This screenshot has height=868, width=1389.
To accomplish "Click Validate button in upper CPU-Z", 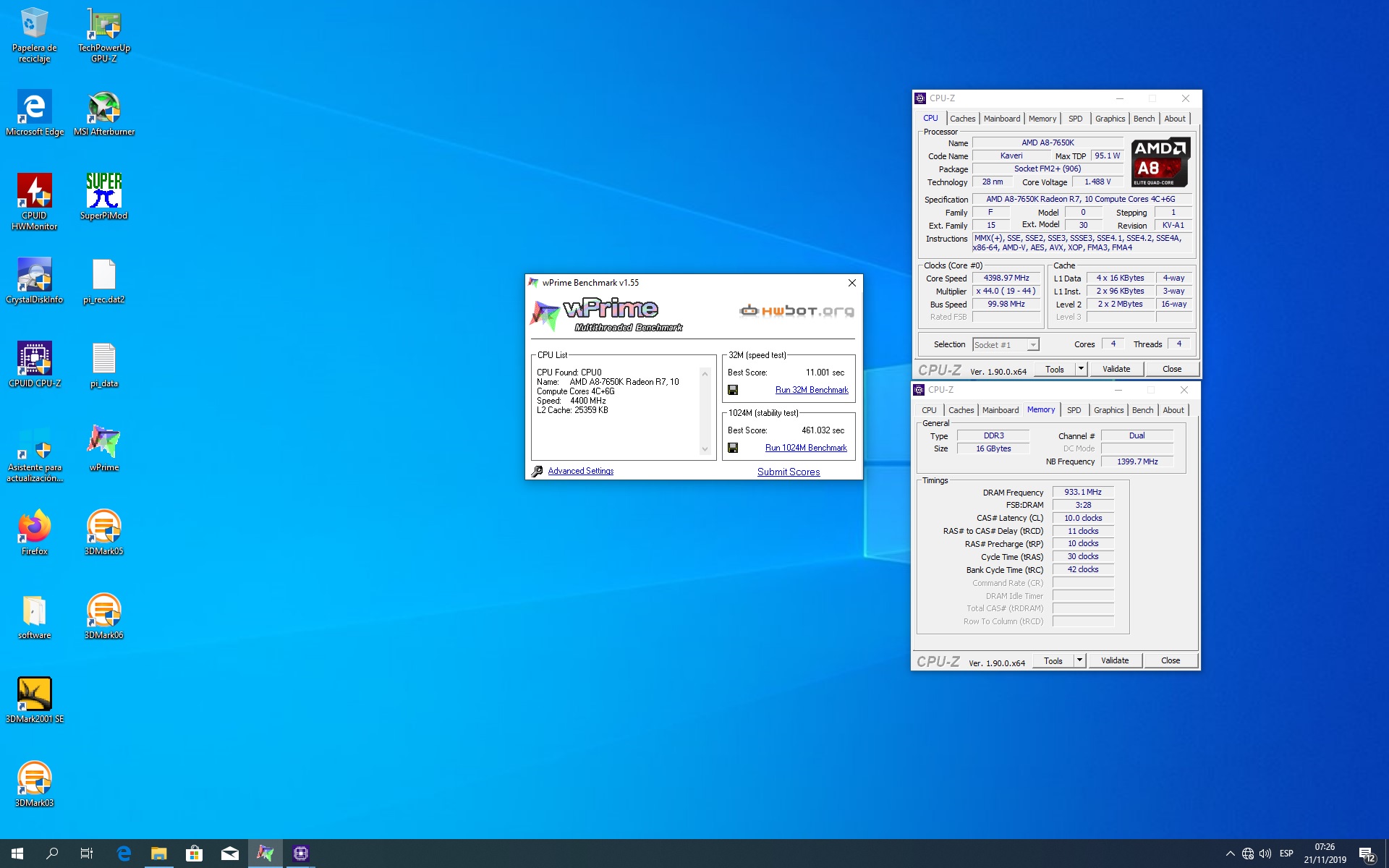I will [1116, 369].
